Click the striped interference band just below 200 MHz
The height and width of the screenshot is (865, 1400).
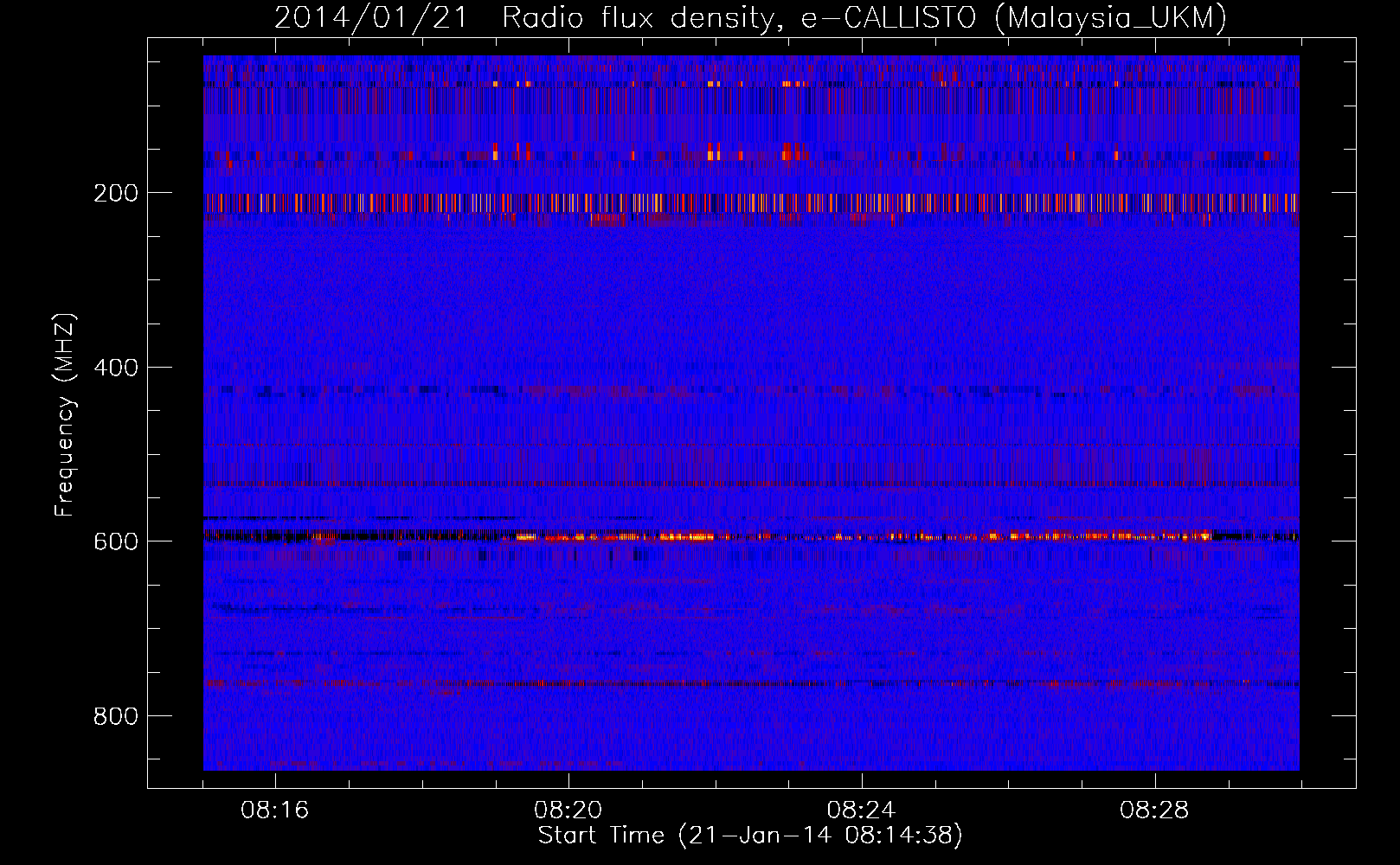click(751, 203)
